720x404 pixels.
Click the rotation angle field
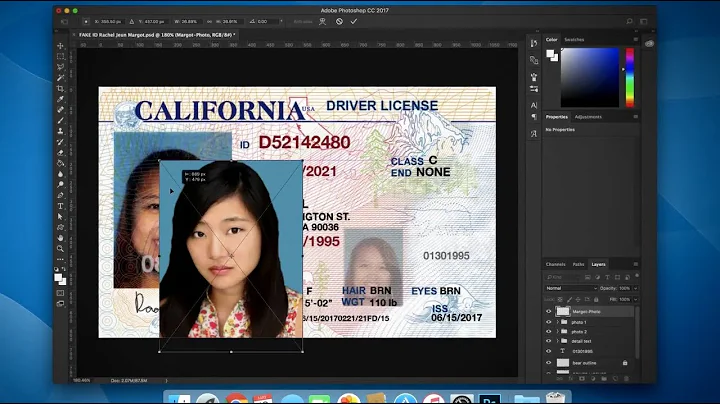point(268,22)
